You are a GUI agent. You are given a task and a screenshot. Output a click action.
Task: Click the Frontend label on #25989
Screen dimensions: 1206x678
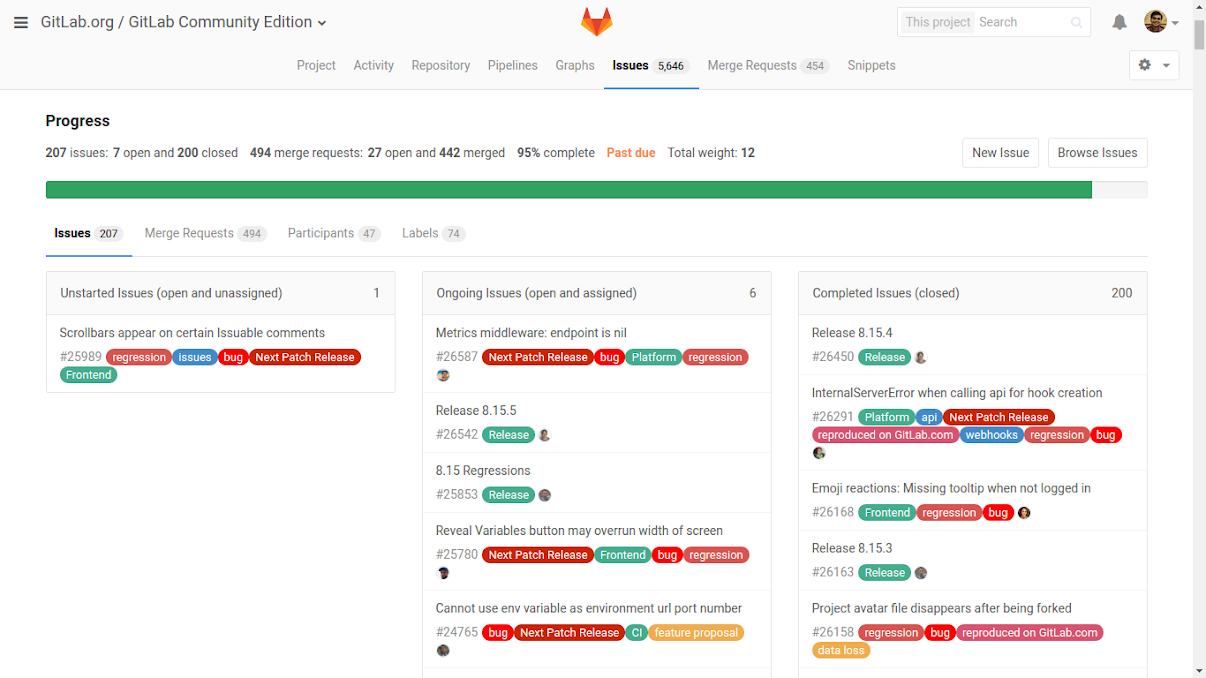tap(89, 375)
